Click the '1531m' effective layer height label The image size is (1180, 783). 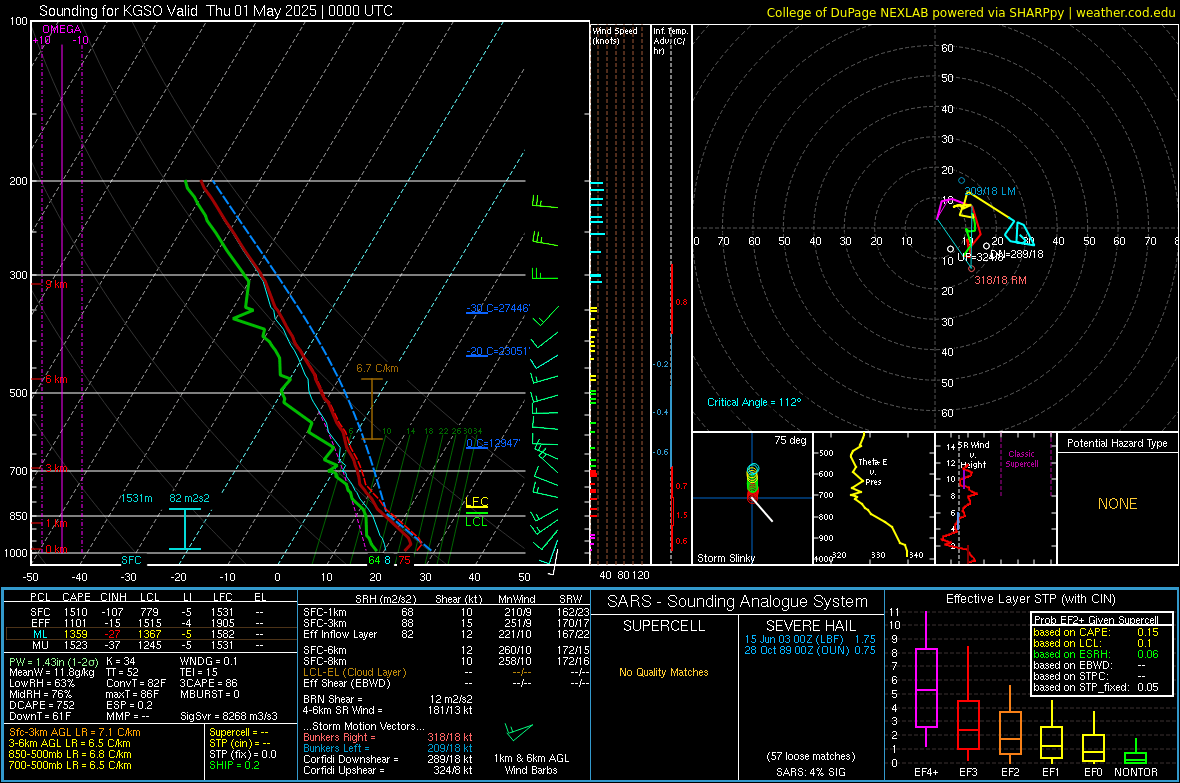pos(136,498)
